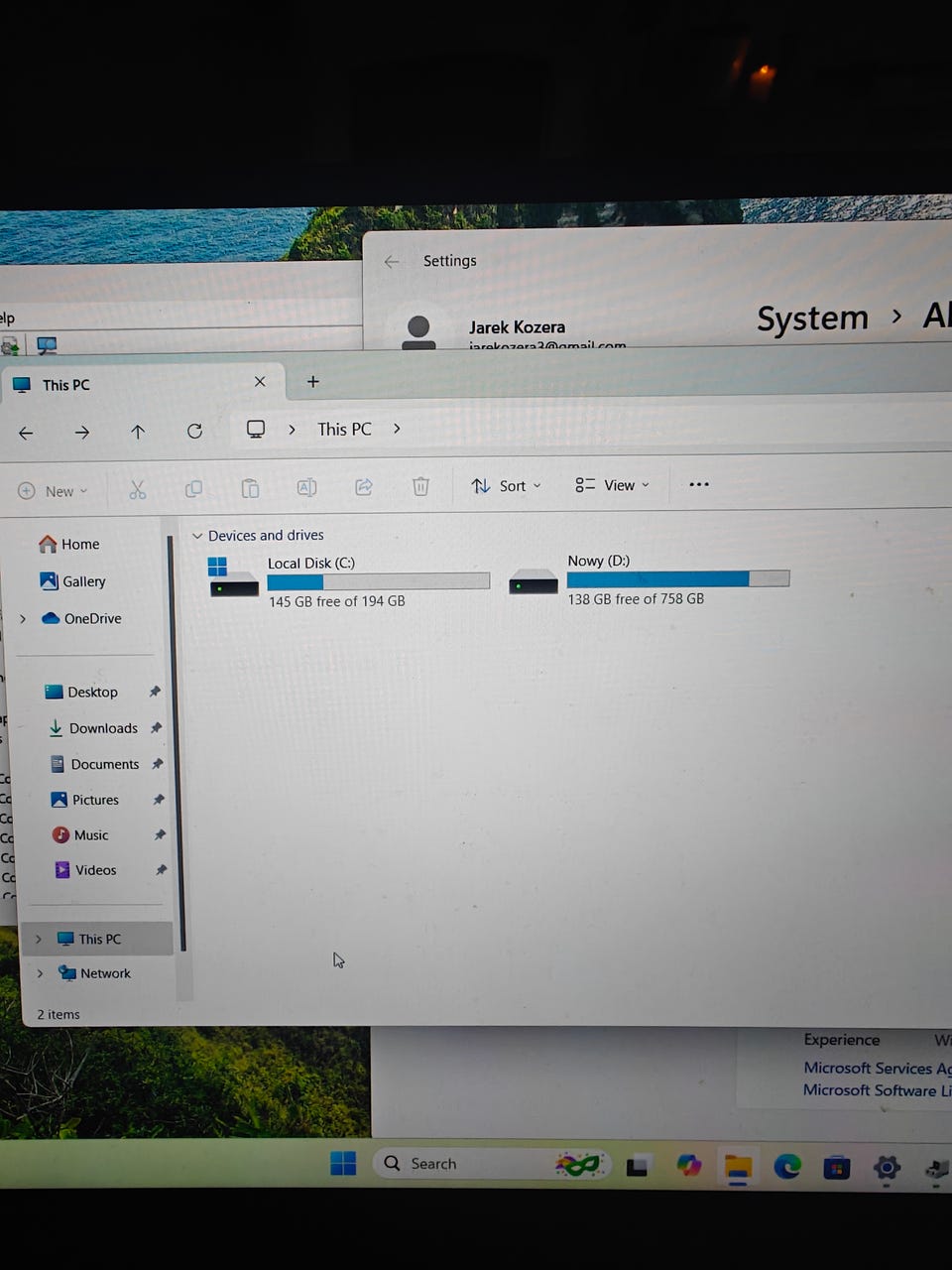The image size is (952, 1270).
Task: Open File Explorer from the taskbar
Action: point(737,1167)
